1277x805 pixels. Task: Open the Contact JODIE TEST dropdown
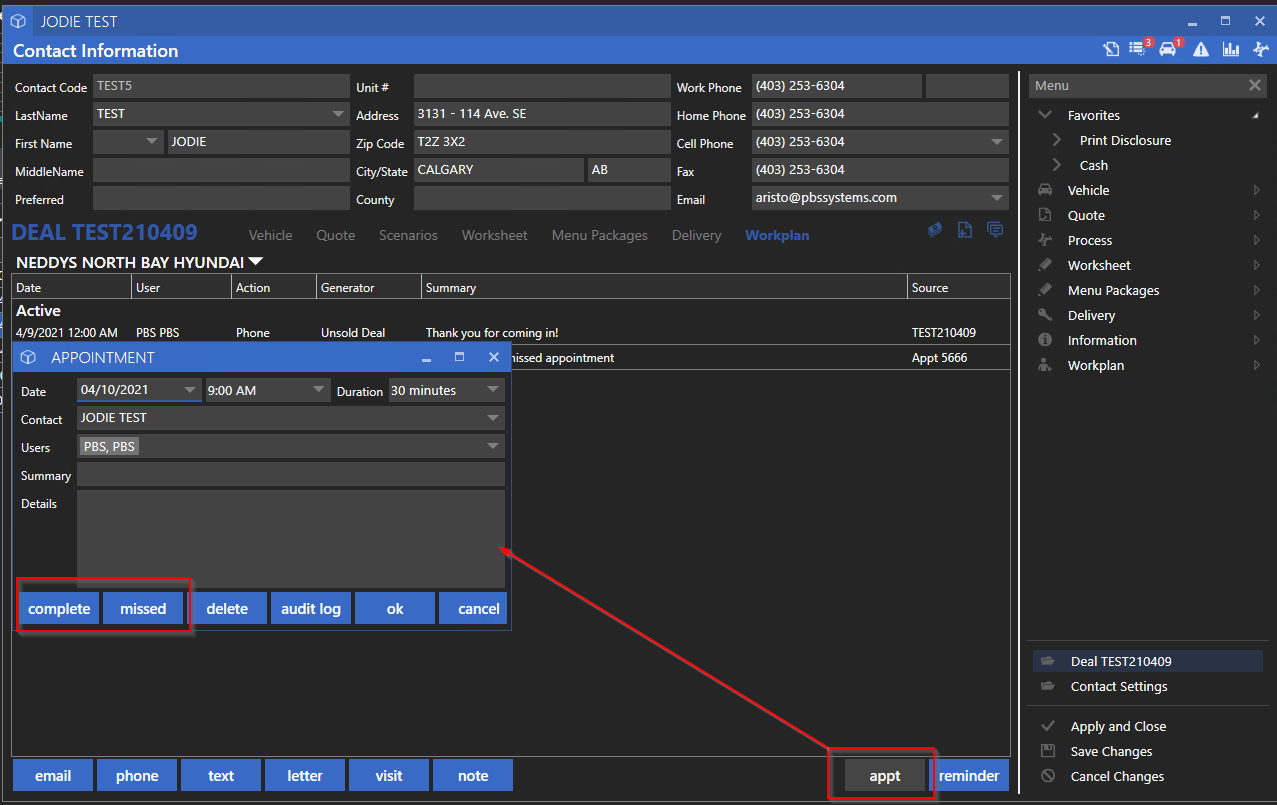493,418
